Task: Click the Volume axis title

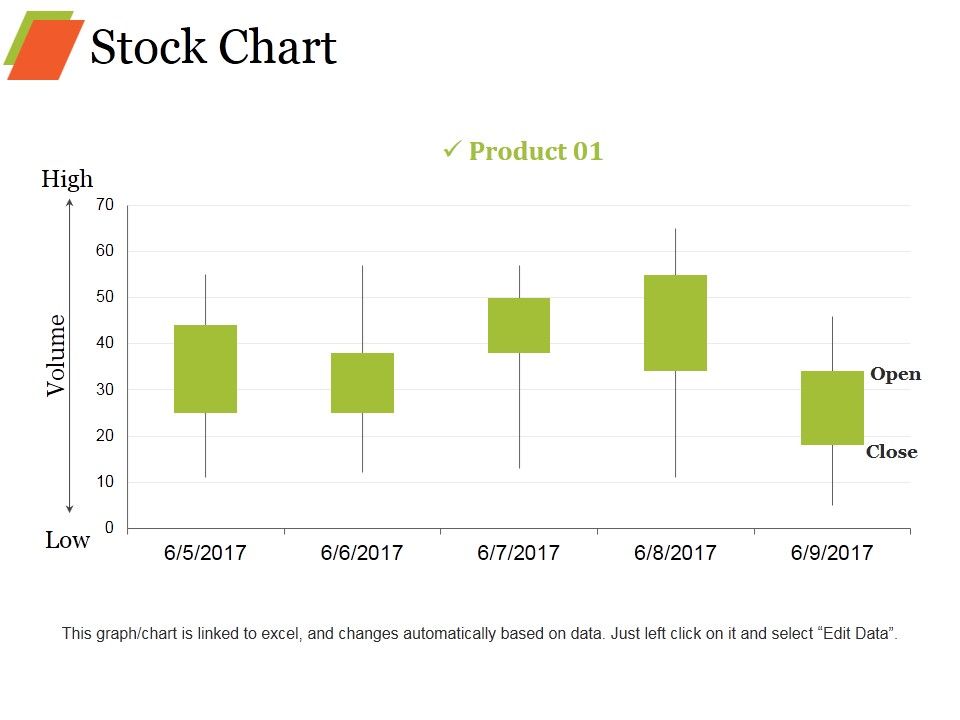Action: pos(56,355)
